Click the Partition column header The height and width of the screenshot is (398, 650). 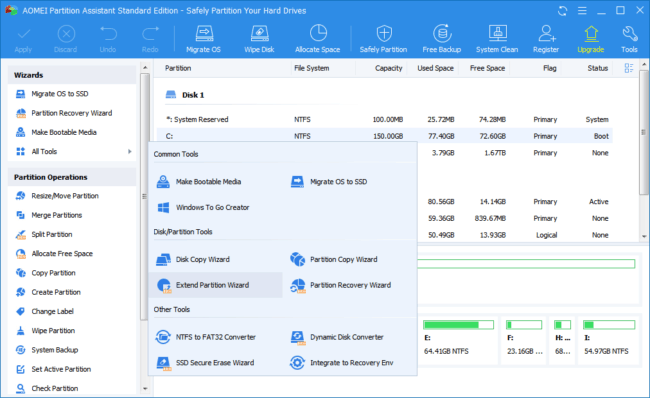(x=178, y=68)
